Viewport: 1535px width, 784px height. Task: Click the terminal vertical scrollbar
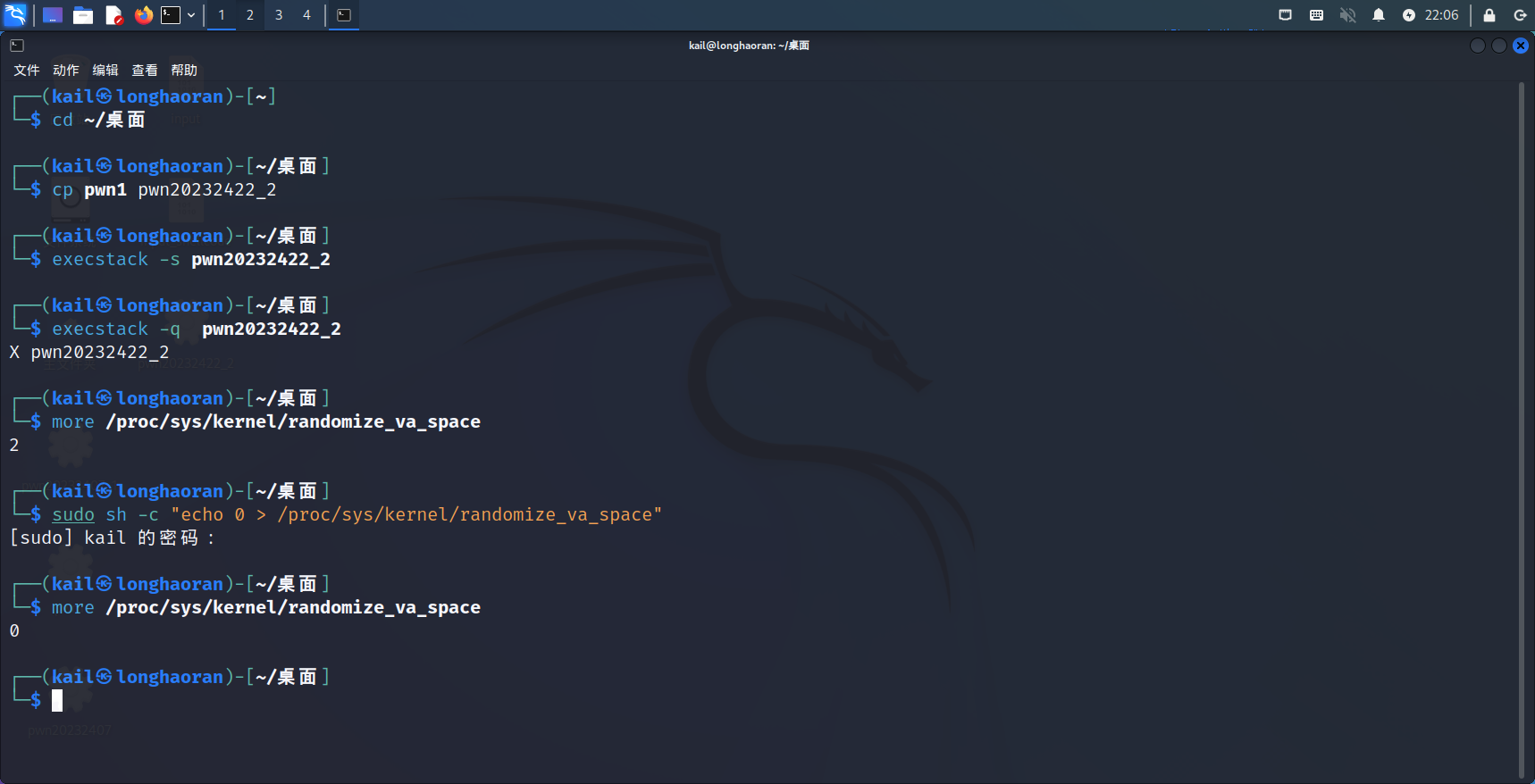[1522, 430]
